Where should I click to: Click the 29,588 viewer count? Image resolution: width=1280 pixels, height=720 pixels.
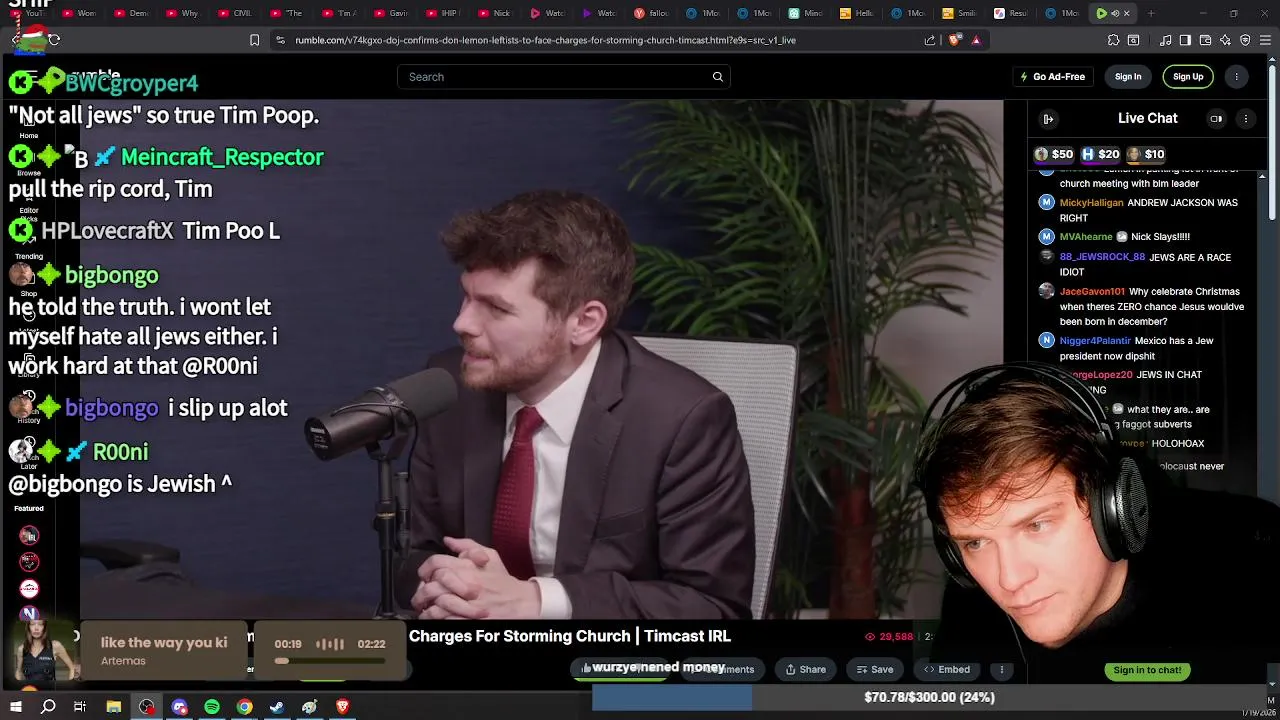[889, 637]
